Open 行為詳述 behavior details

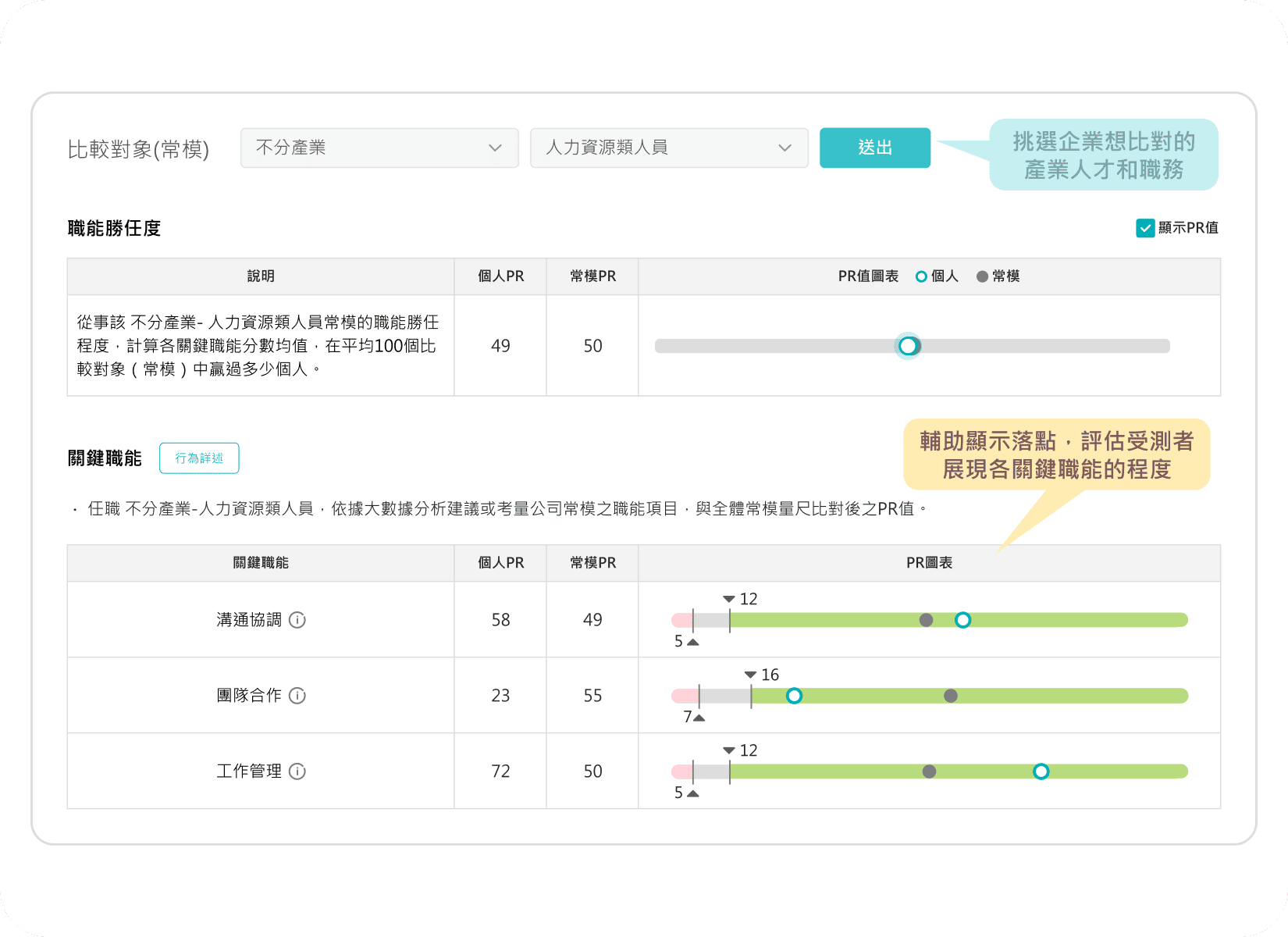coord(199,458)
